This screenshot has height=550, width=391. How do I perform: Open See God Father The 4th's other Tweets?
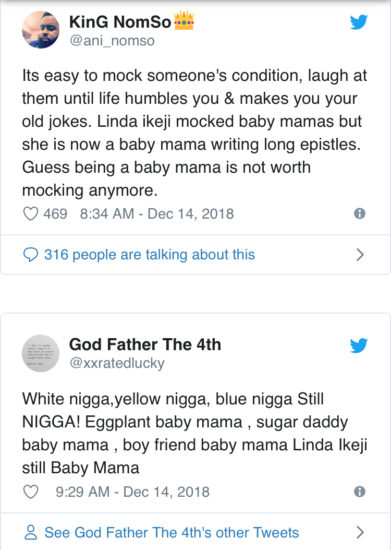(x=172, y=532)
